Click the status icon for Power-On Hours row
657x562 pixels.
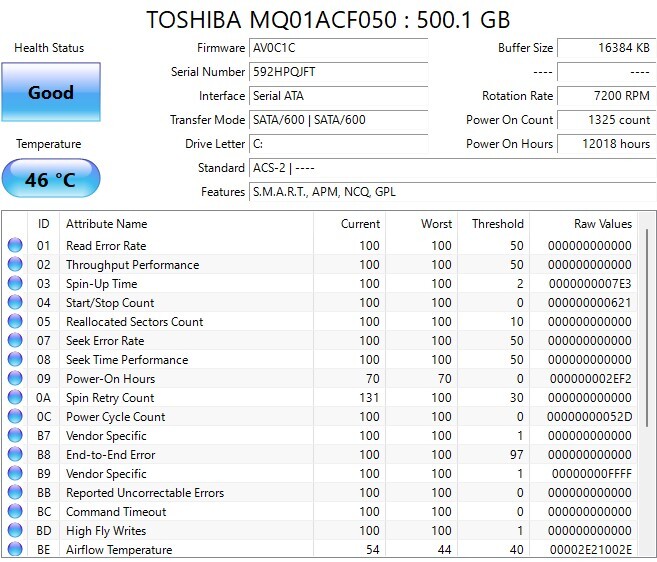(15, 378)
